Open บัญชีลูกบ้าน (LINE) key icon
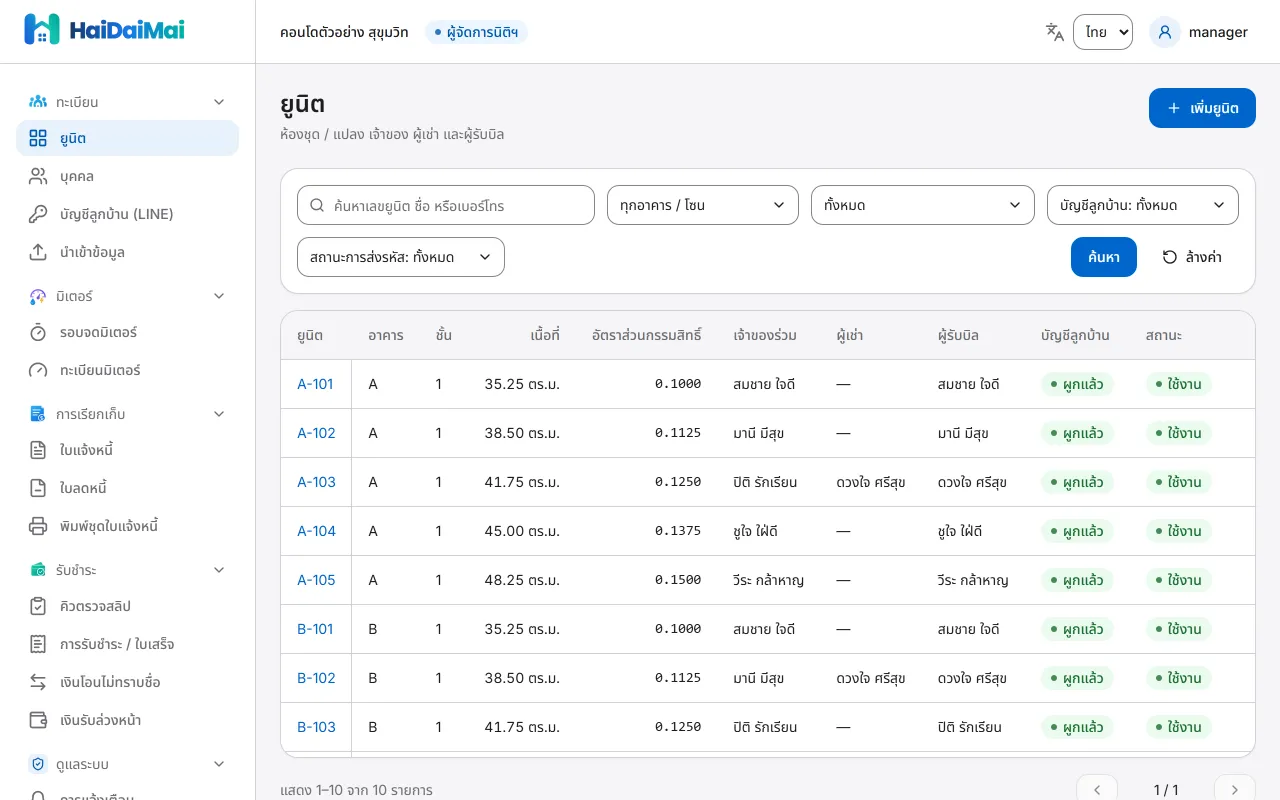 point(38,214)
